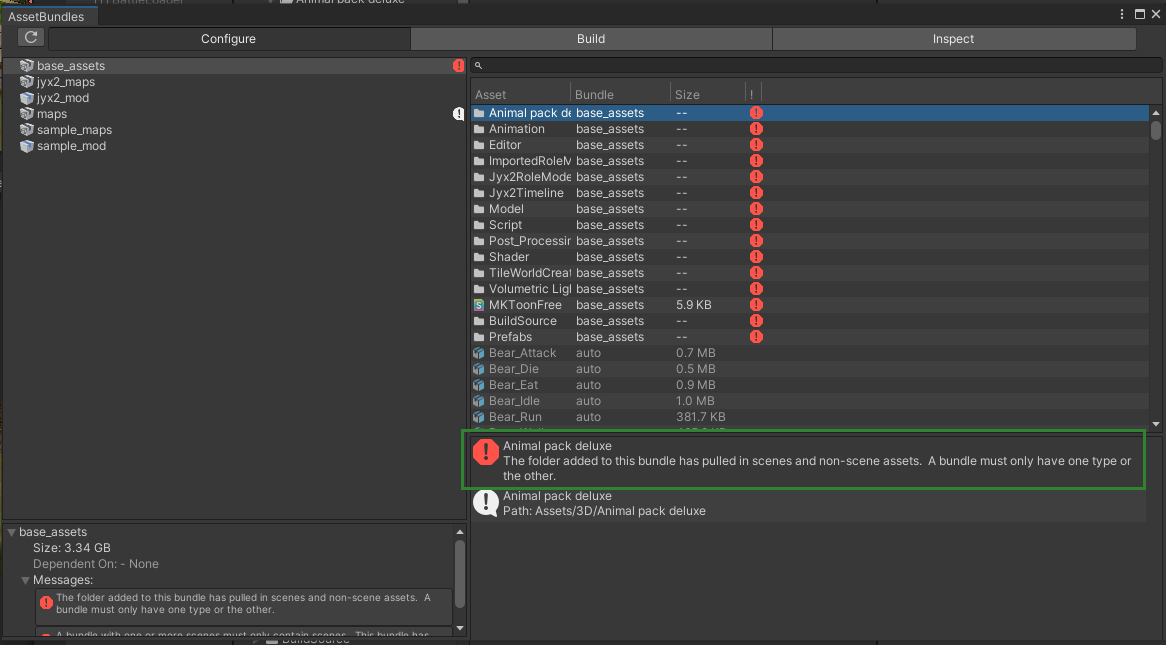Click the Bear_Attack animation asset icon
The height and width of the screenshot is (645, 1166).
pos(478,352)
